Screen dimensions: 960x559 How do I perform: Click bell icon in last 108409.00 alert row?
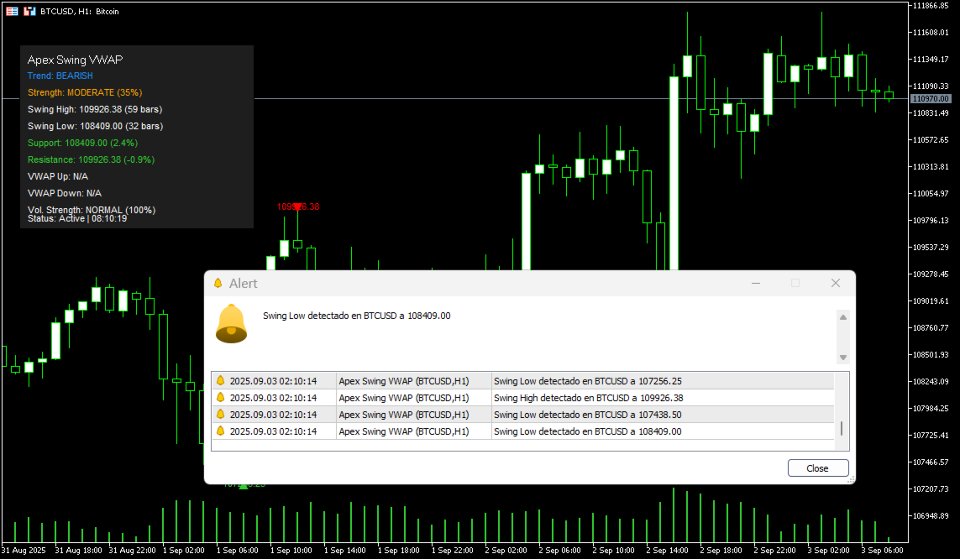click(x=220, y=431)
